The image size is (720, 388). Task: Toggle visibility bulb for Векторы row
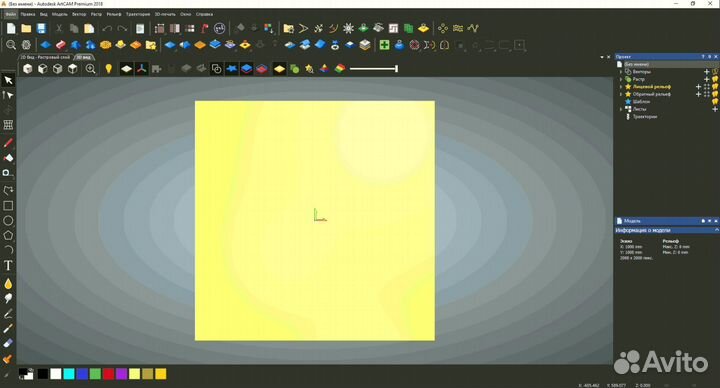coord(715,72)
